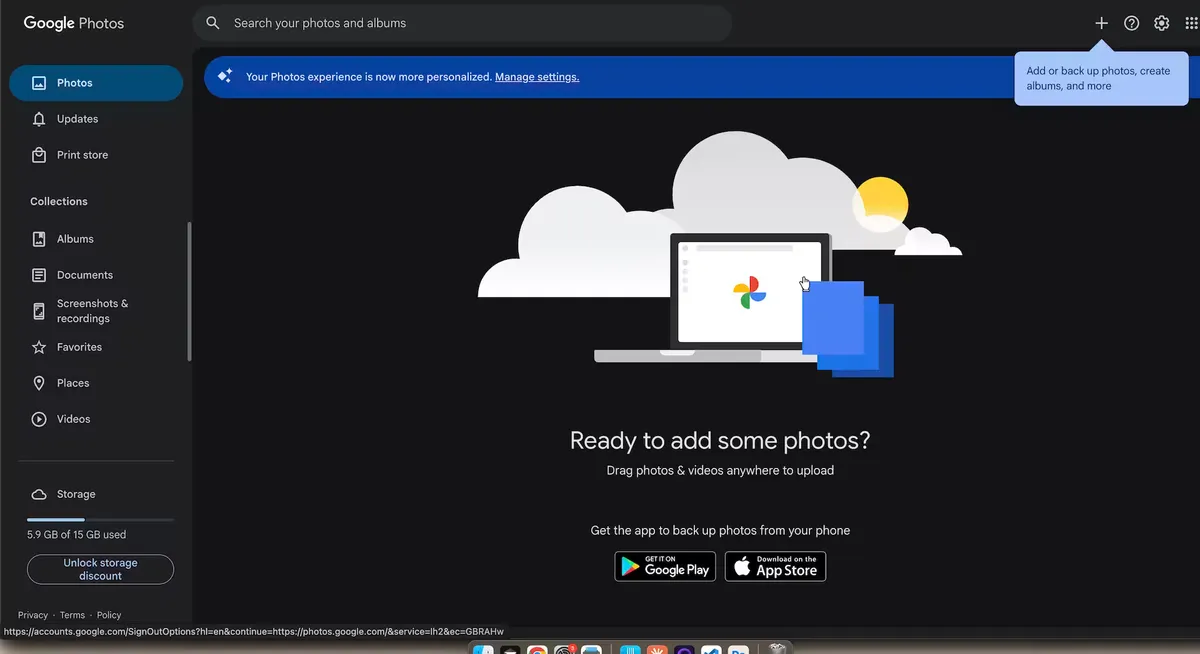Screen dimensions: 1200x654
Task: Click the pinwheel logo on the laptop illustration
Action: 750,292
